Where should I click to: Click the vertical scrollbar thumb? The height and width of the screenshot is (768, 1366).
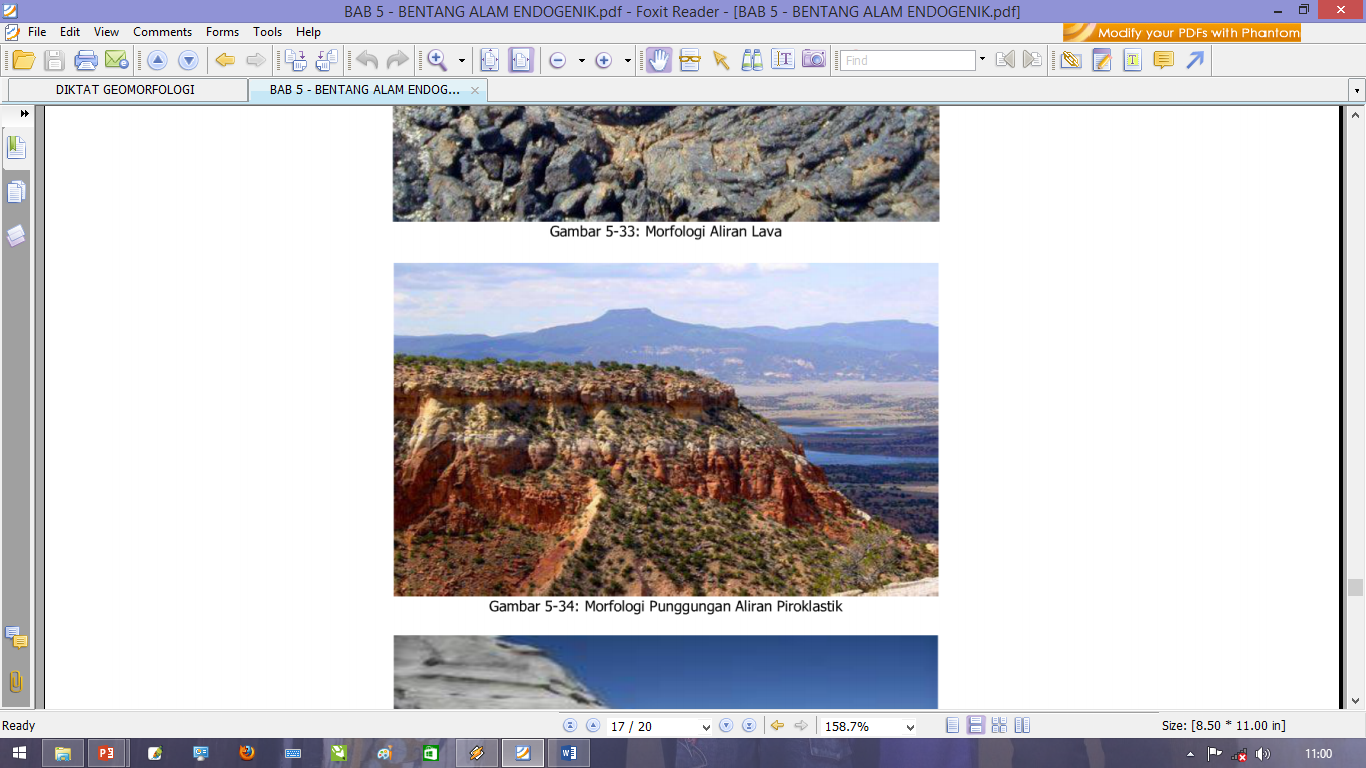tap(1356, 588)
